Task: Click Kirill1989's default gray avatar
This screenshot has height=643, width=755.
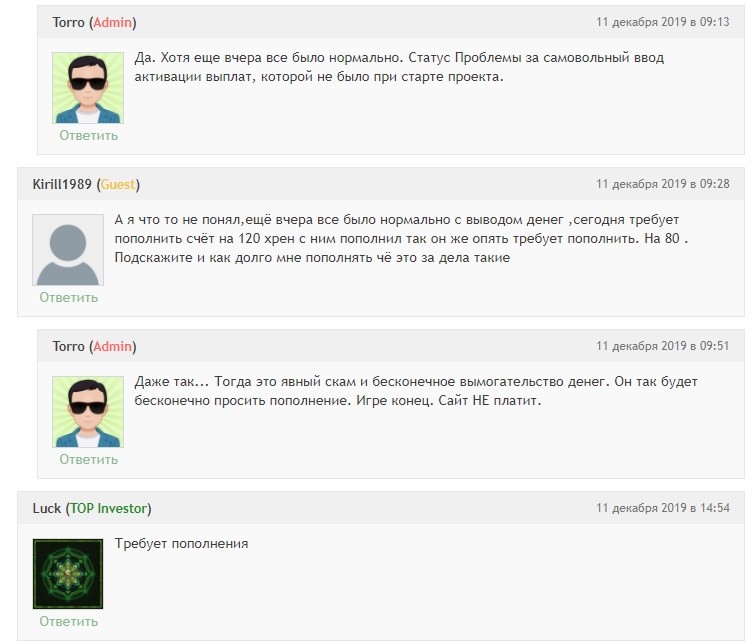Action: [x=68, y=250]
